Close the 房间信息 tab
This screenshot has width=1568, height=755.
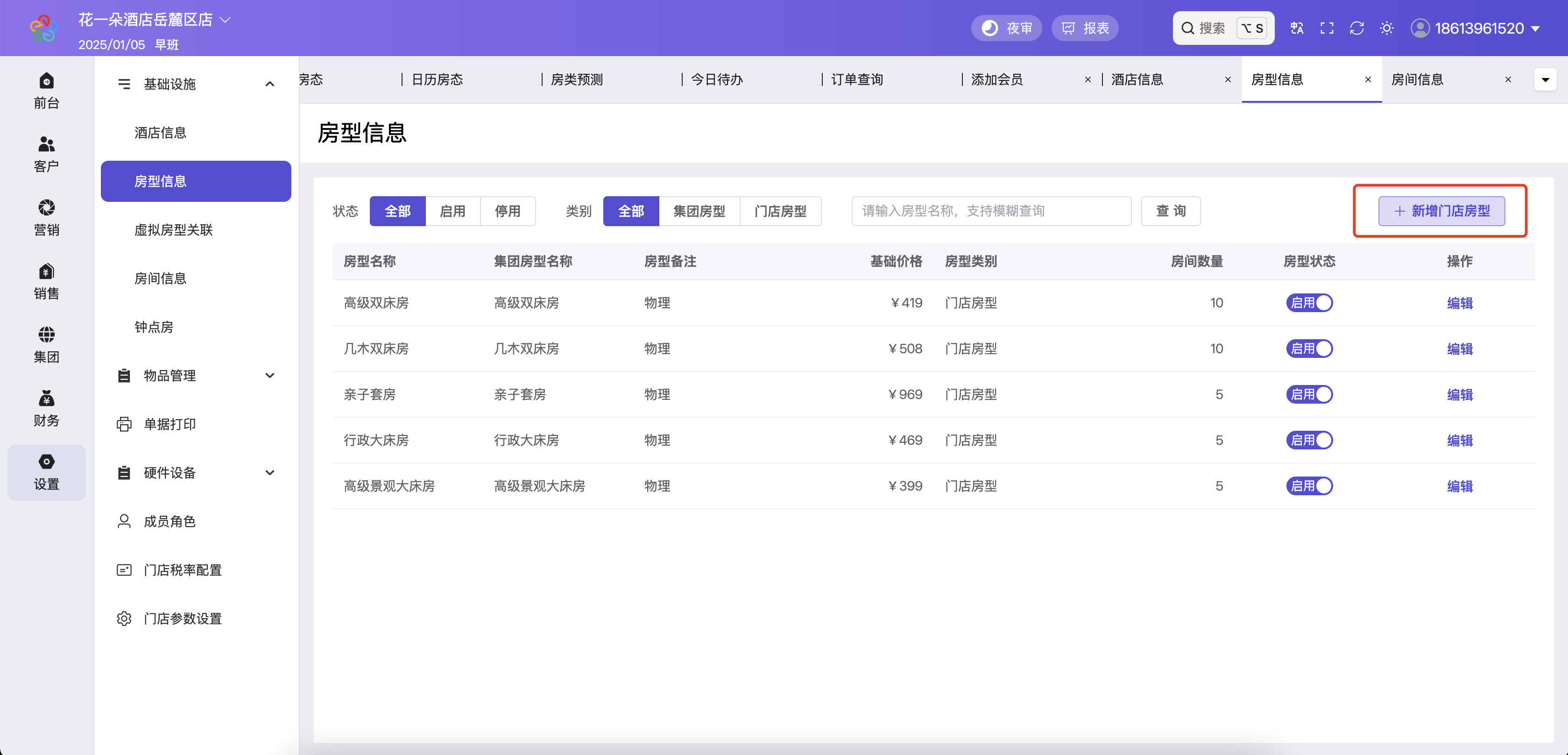pyautogui.click(x=1508, y=80)
